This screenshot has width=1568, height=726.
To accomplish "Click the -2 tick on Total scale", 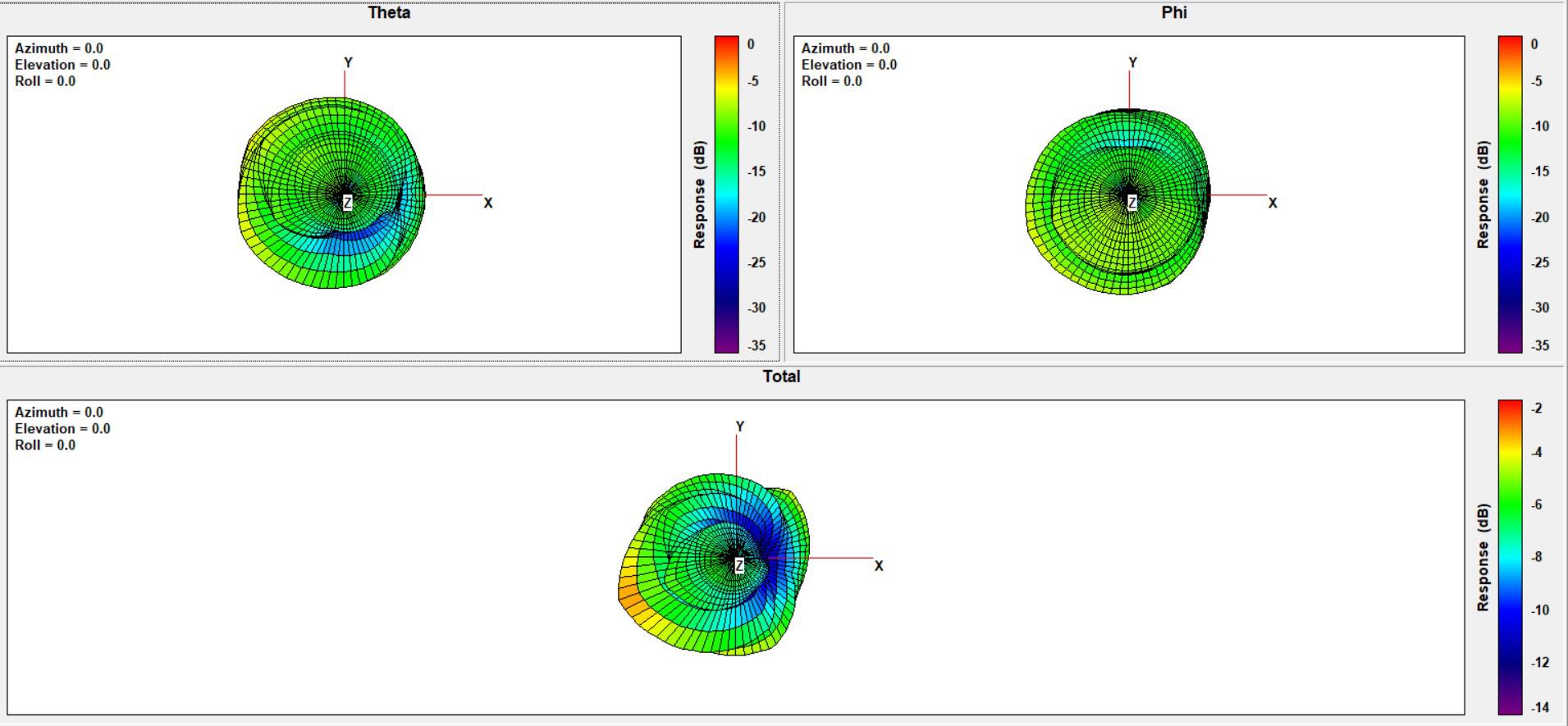I will coord(1536,409).
